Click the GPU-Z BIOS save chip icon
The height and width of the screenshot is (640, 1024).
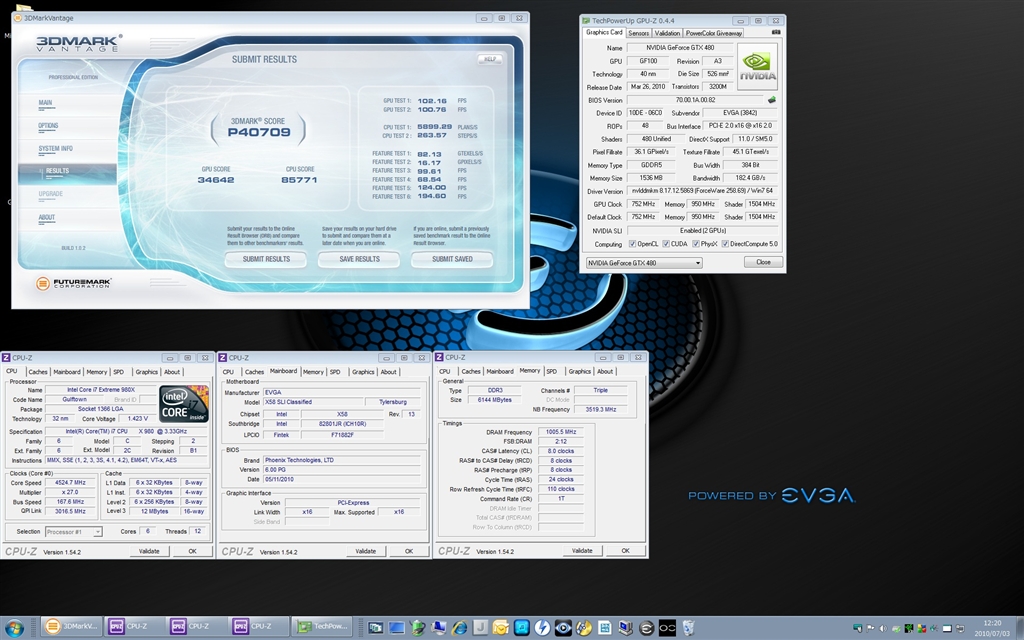(x=772, y=100)
